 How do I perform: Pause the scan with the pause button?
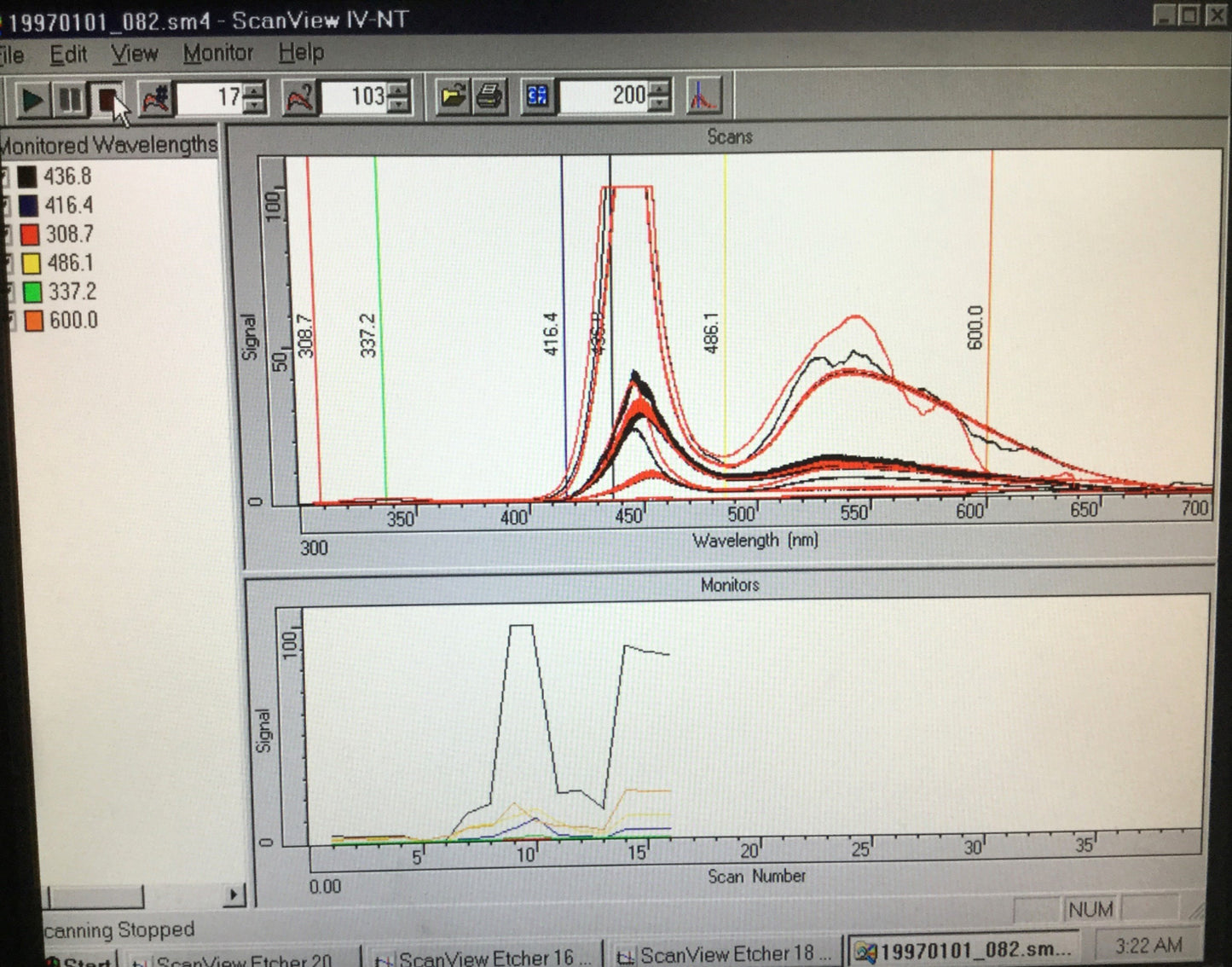click(x=69, y=99)
